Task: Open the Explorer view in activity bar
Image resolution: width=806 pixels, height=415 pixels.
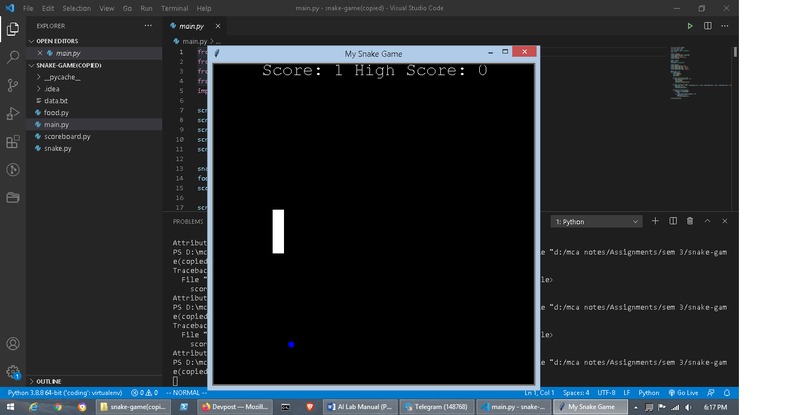Action: [13, 29]
